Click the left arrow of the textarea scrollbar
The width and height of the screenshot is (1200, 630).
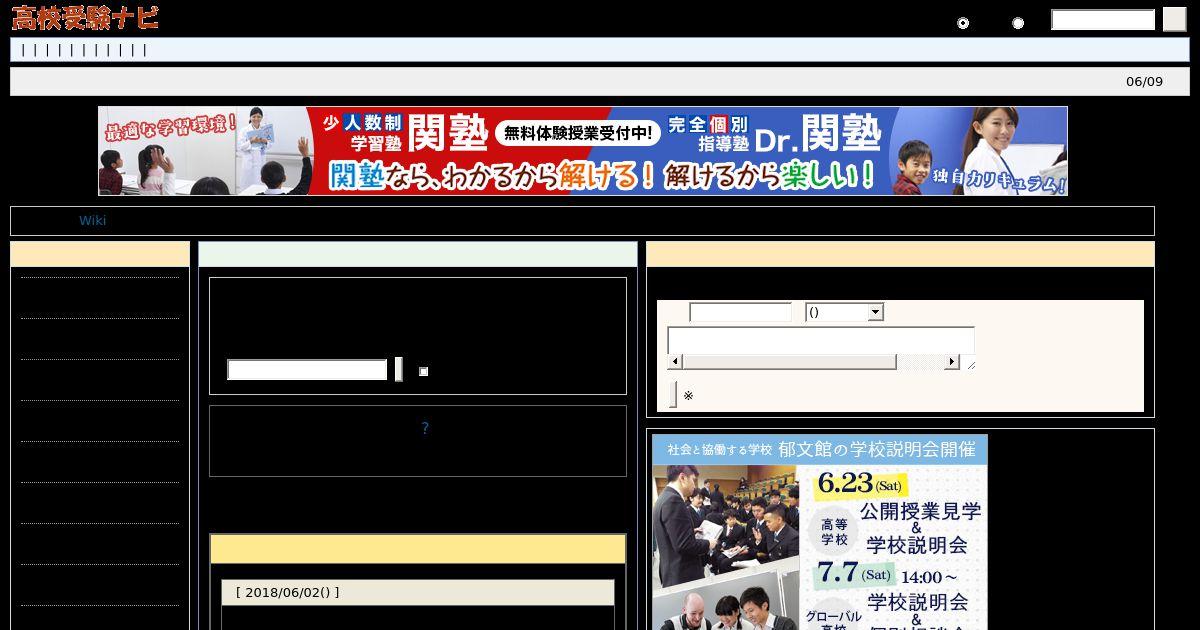click(675, 362)
